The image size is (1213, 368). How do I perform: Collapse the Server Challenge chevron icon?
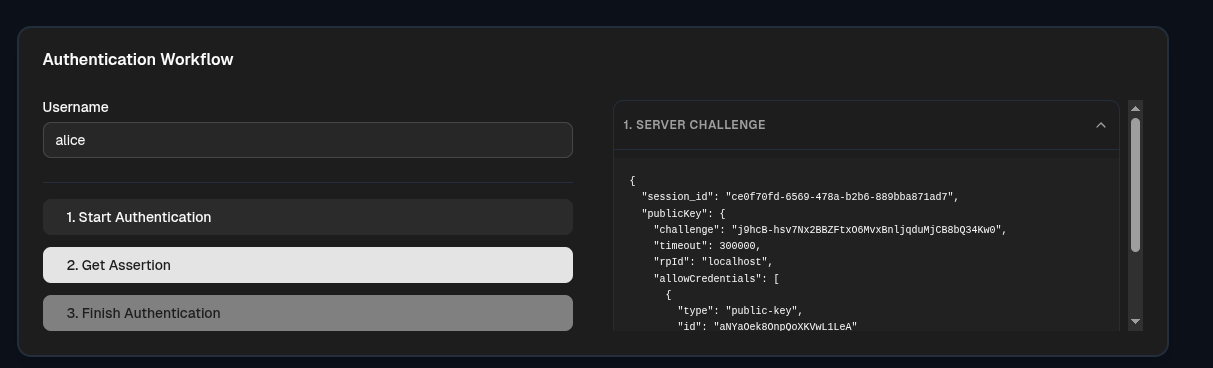1100,125
